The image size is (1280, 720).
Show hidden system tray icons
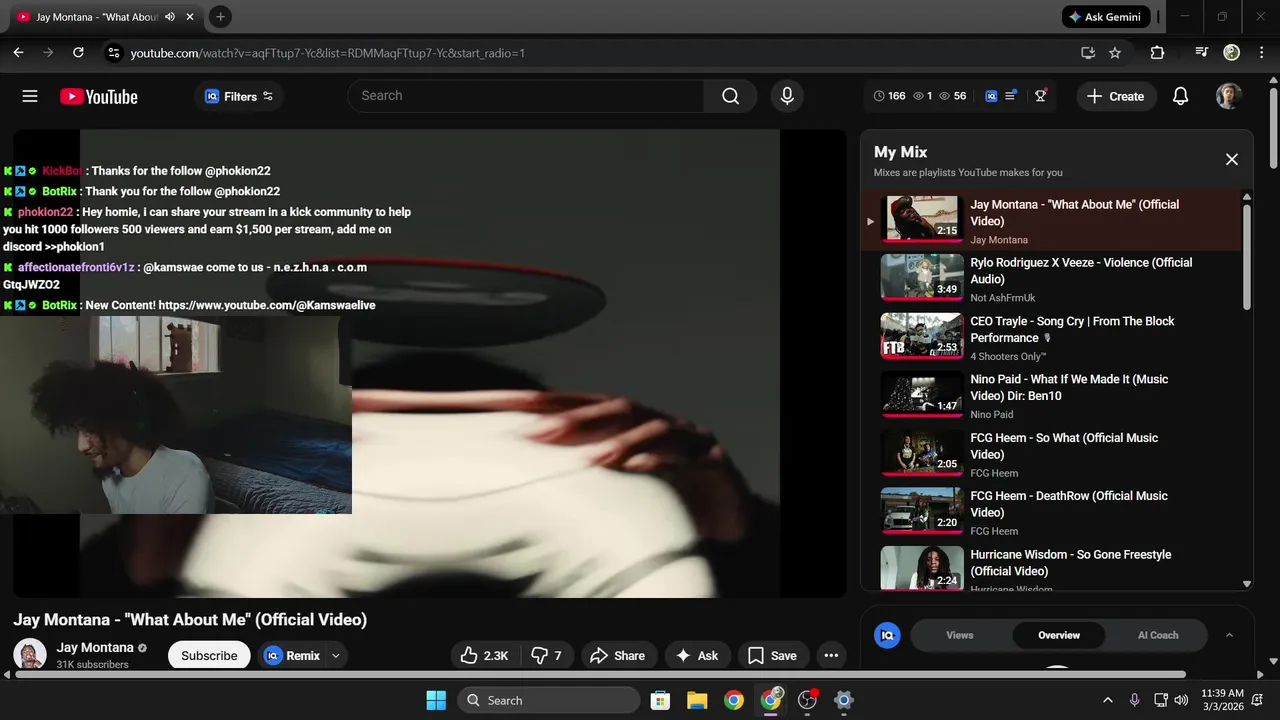click(x=1107, y=700)
